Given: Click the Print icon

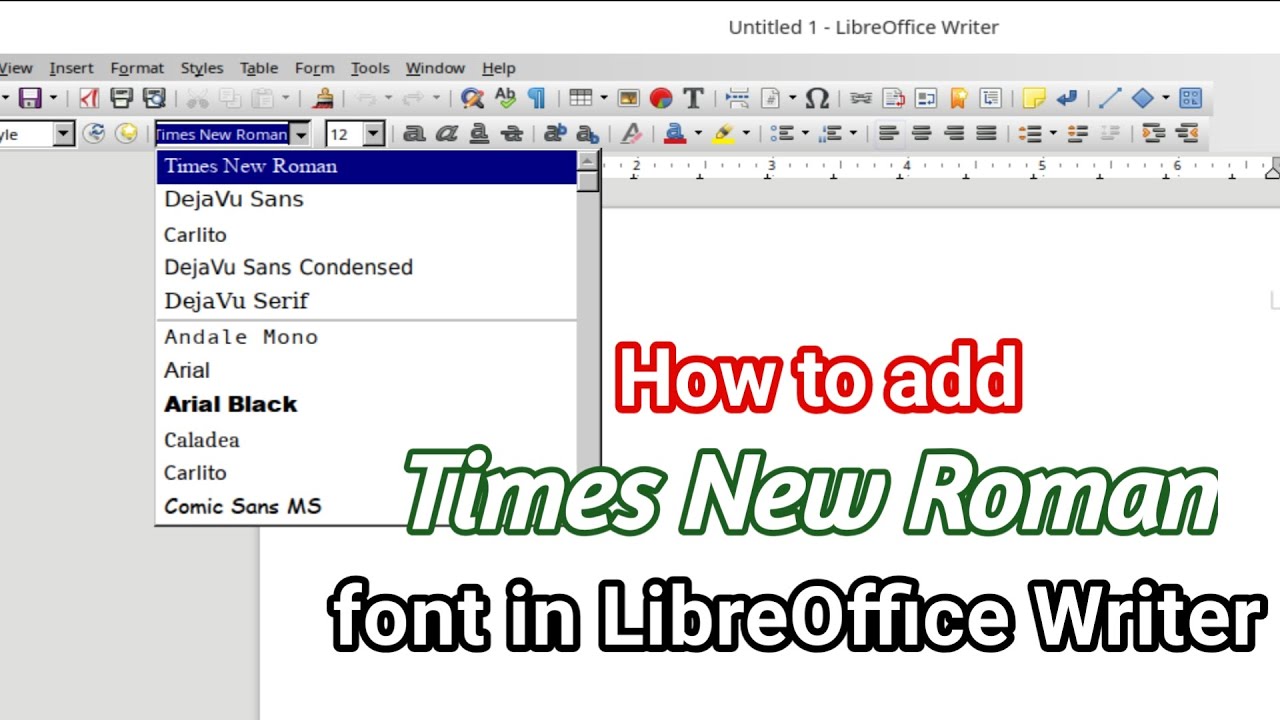Looking at the screenshot, I should click(x=122, y=98).
